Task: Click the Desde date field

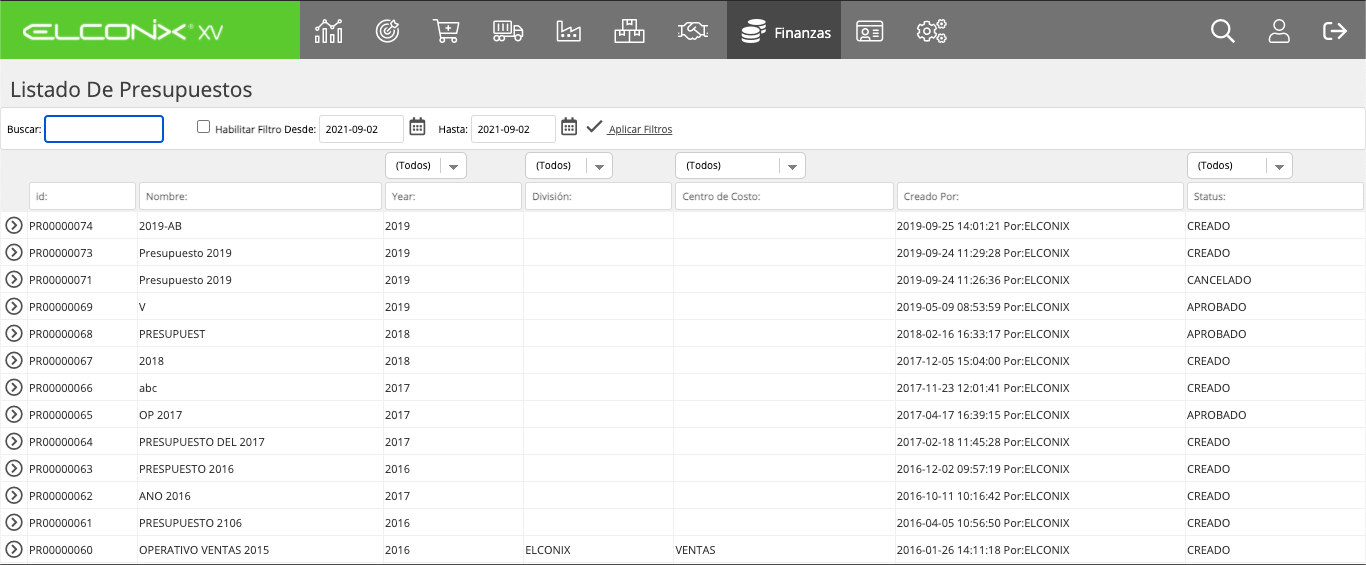Action: tap(361, 129)
